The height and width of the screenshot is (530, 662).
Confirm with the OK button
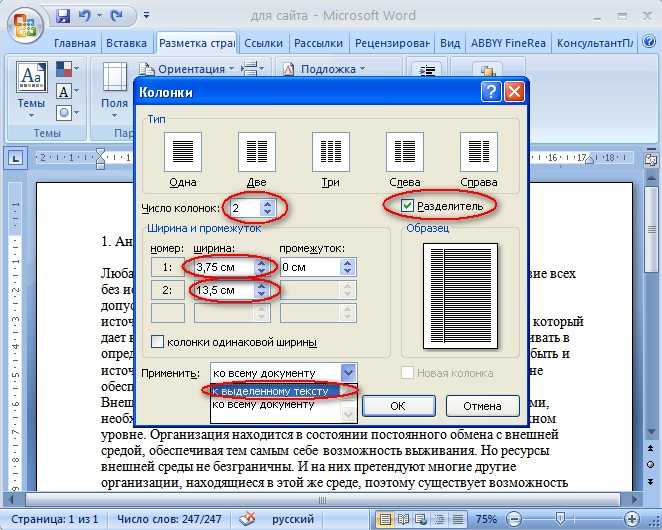398,406
